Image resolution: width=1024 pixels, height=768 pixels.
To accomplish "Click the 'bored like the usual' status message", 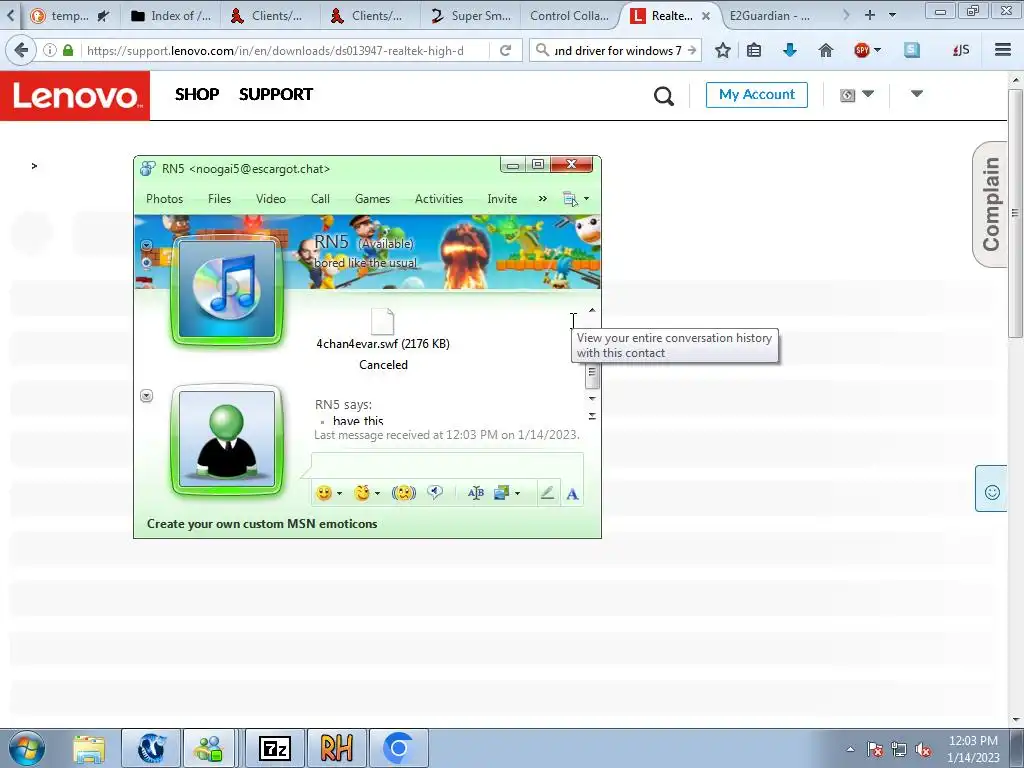I will (365, 263).
